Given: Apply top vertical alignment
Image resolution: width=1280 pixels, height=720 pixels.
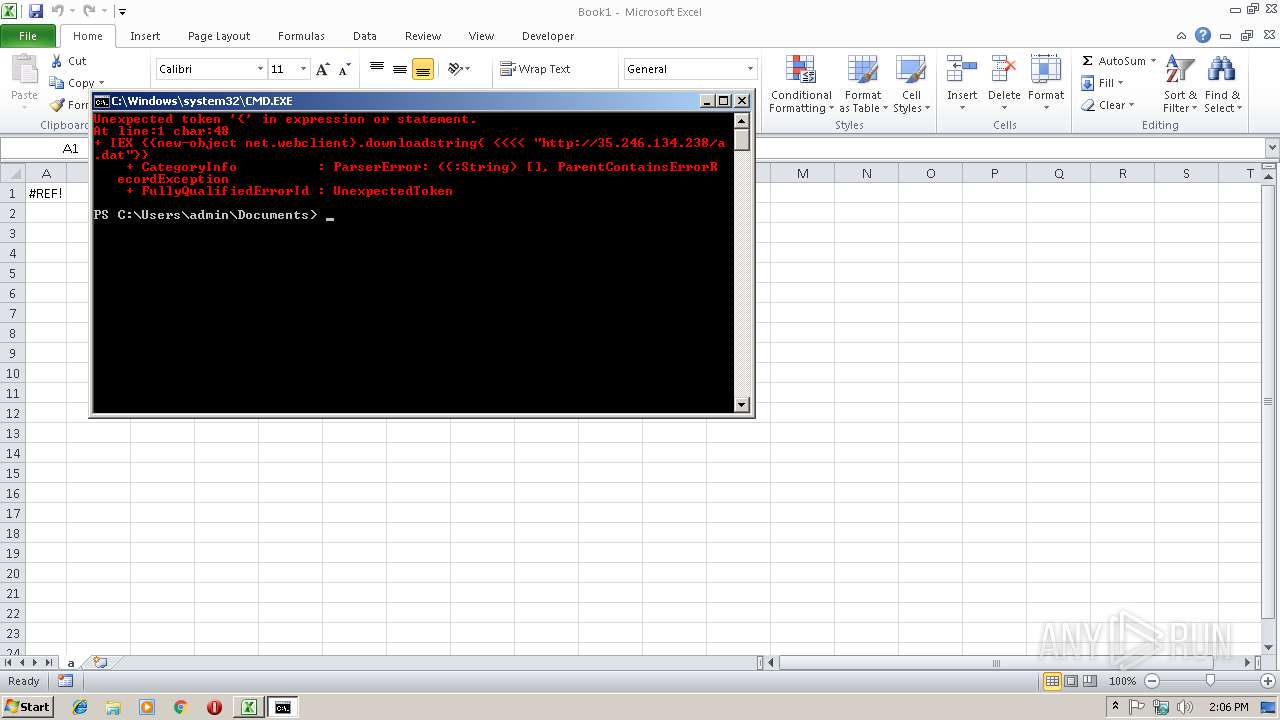Looking at the screenshot, I should pyautogui.click(x=377, y=69).
